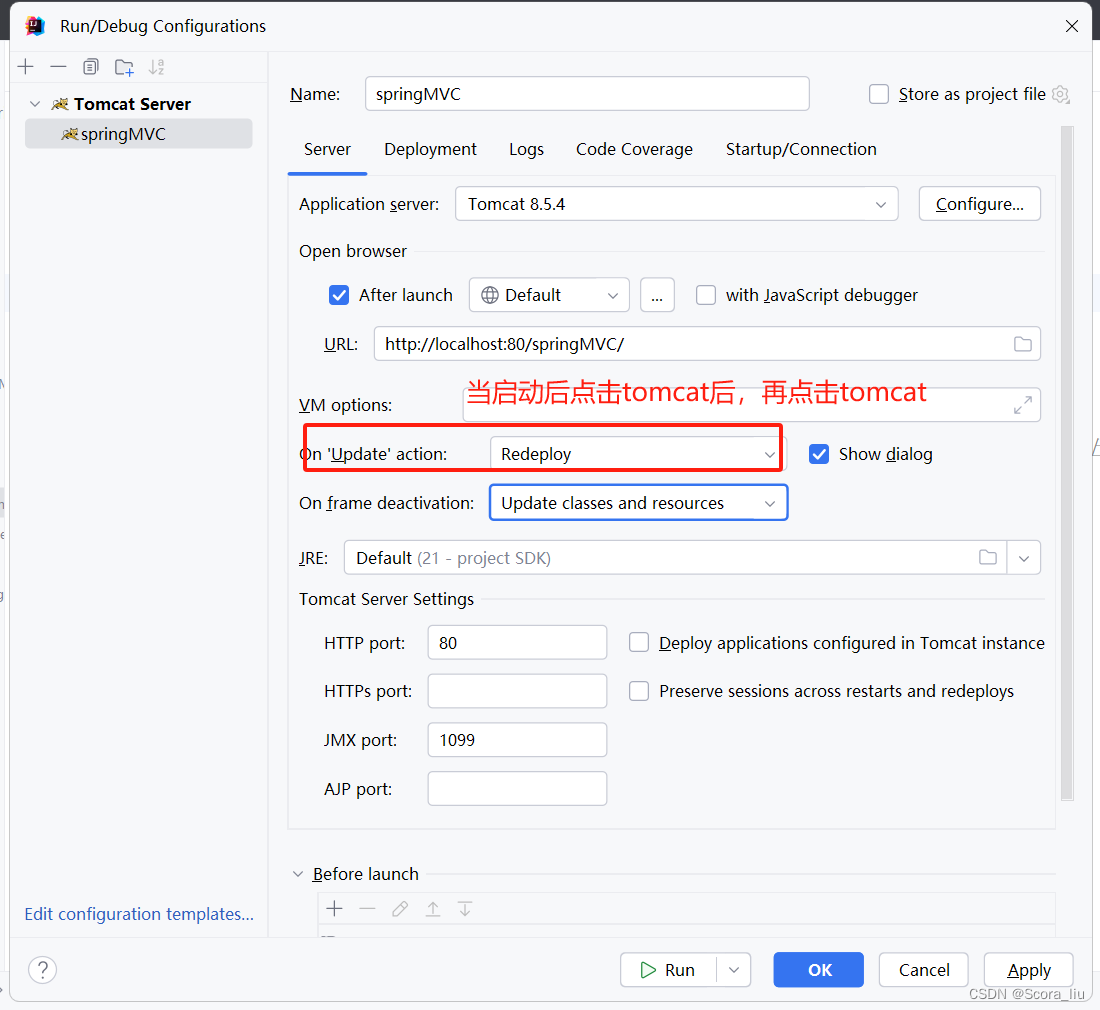Open the Application server dropdown

point(676,203)
